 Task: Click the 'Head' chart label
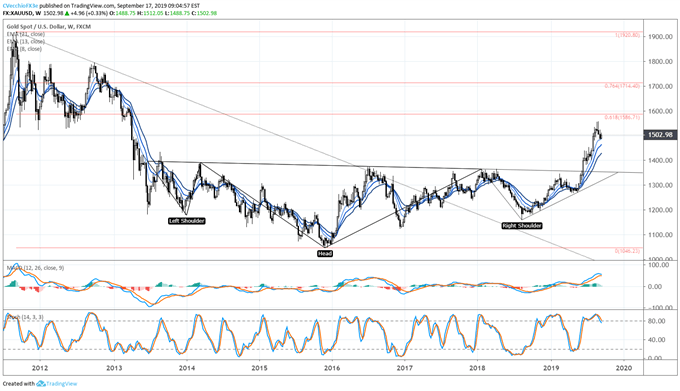[325, 254]
